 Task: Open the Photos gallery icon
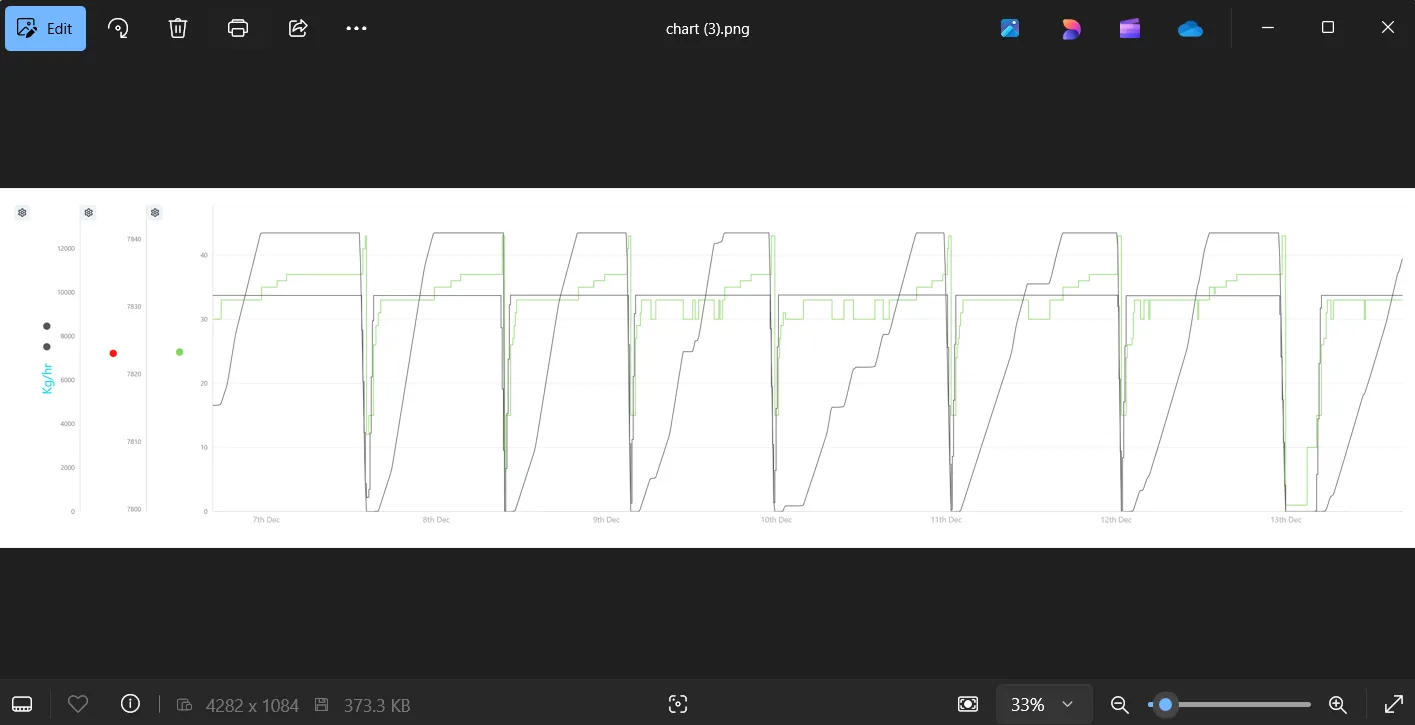1010,28
